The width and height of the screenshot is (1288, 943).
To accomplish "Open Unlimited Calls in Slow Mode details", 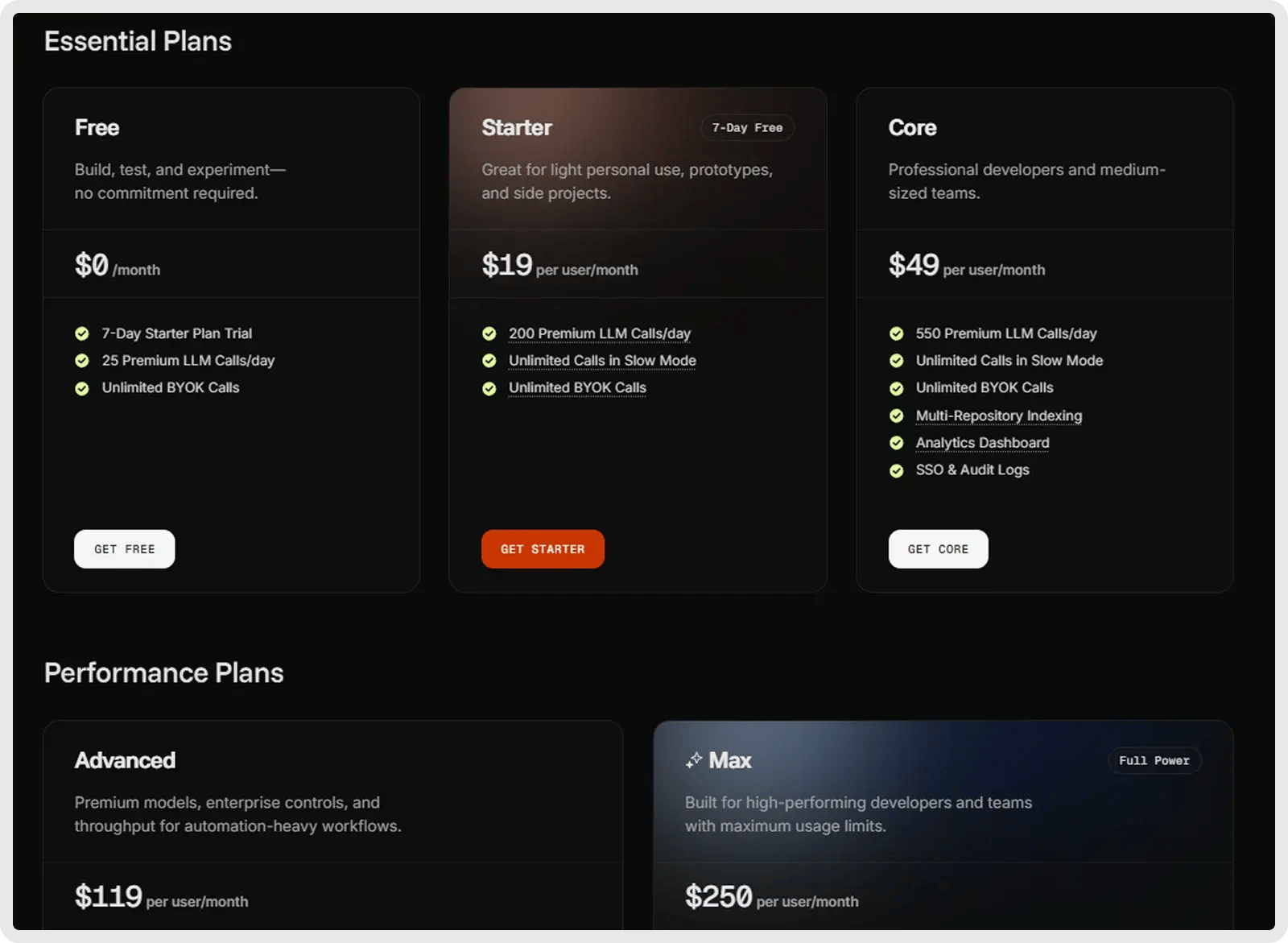I will point(601,360).
